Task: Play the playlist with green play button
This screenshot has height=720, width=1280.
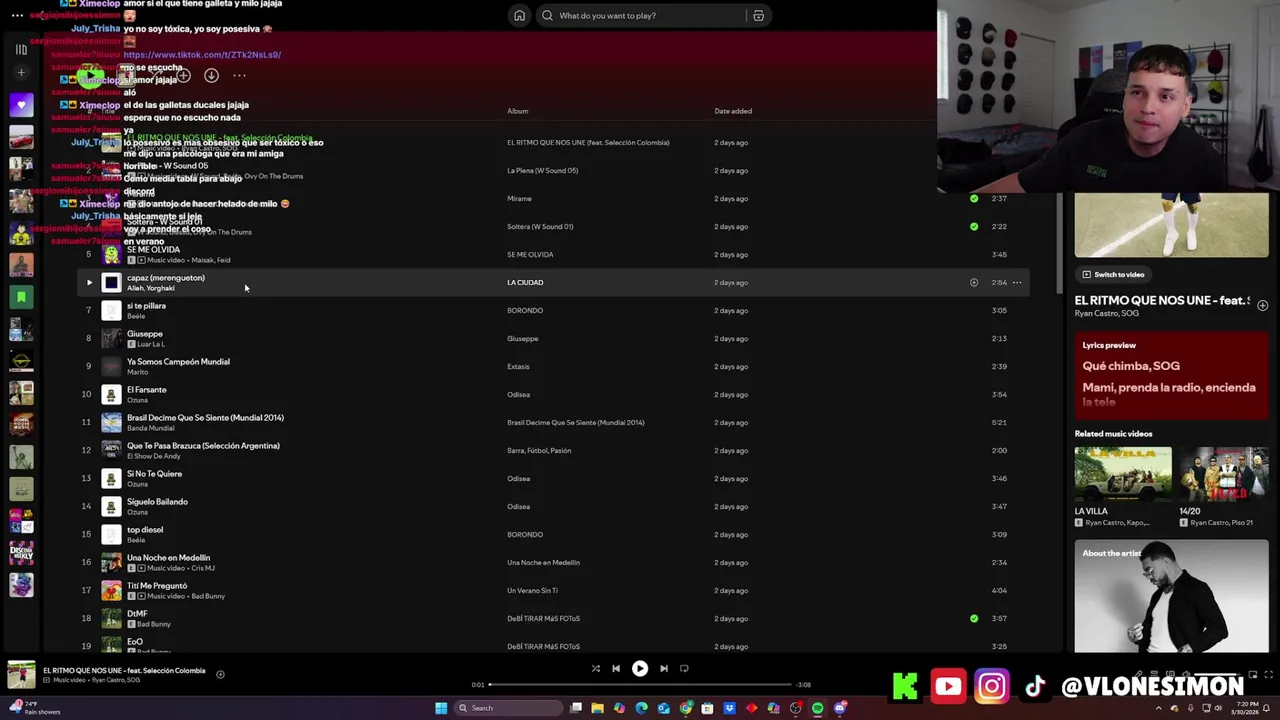Action: click(x=91, y=75)
